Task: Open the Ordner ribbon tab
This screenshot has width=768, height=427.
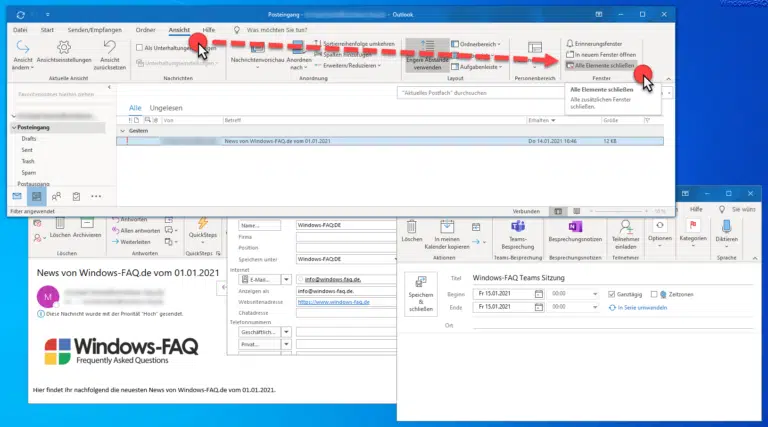Action: tap(145, 30)
